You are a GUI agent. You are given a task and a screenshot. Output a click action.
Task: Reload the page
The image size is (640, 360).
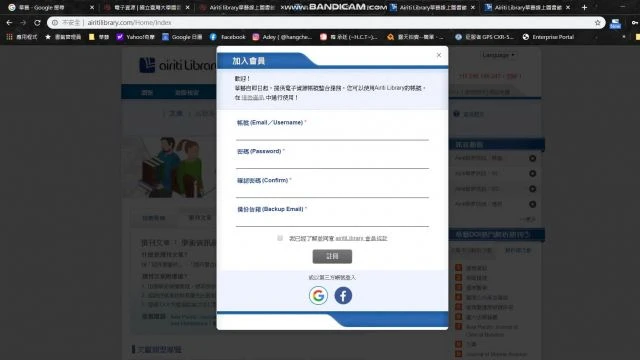coord(37,23)
